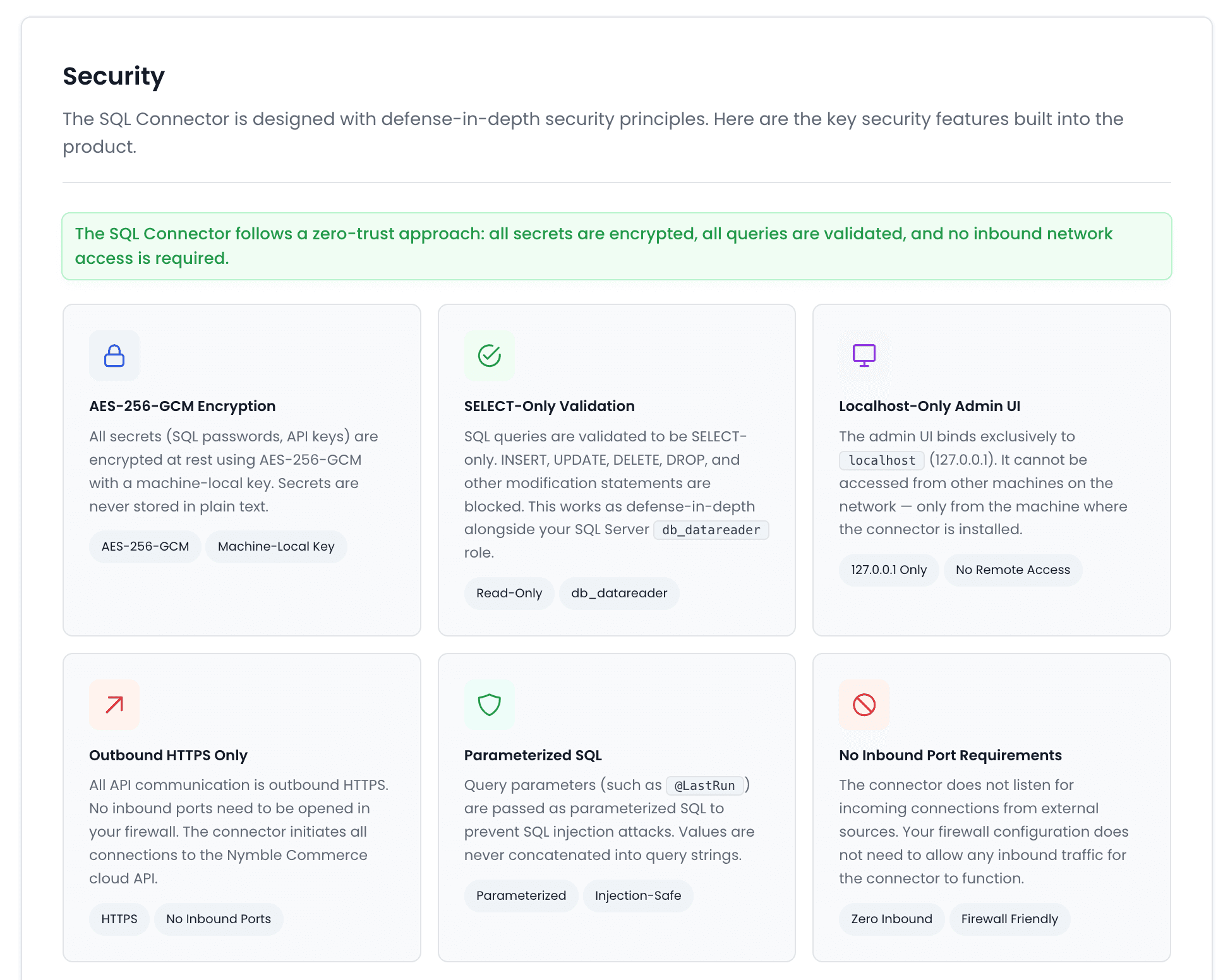
Task: Click the Parameterized SQL card heading
Action: click(x=533, y=755)
